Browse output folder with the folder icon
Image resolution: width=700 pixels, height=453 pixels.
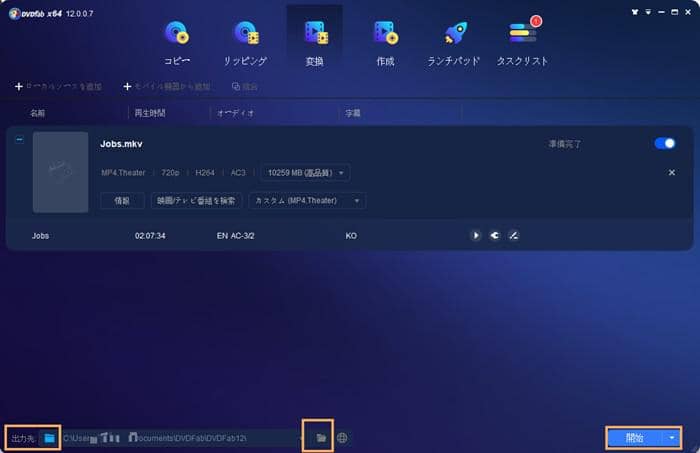click(x=321, y=438)
